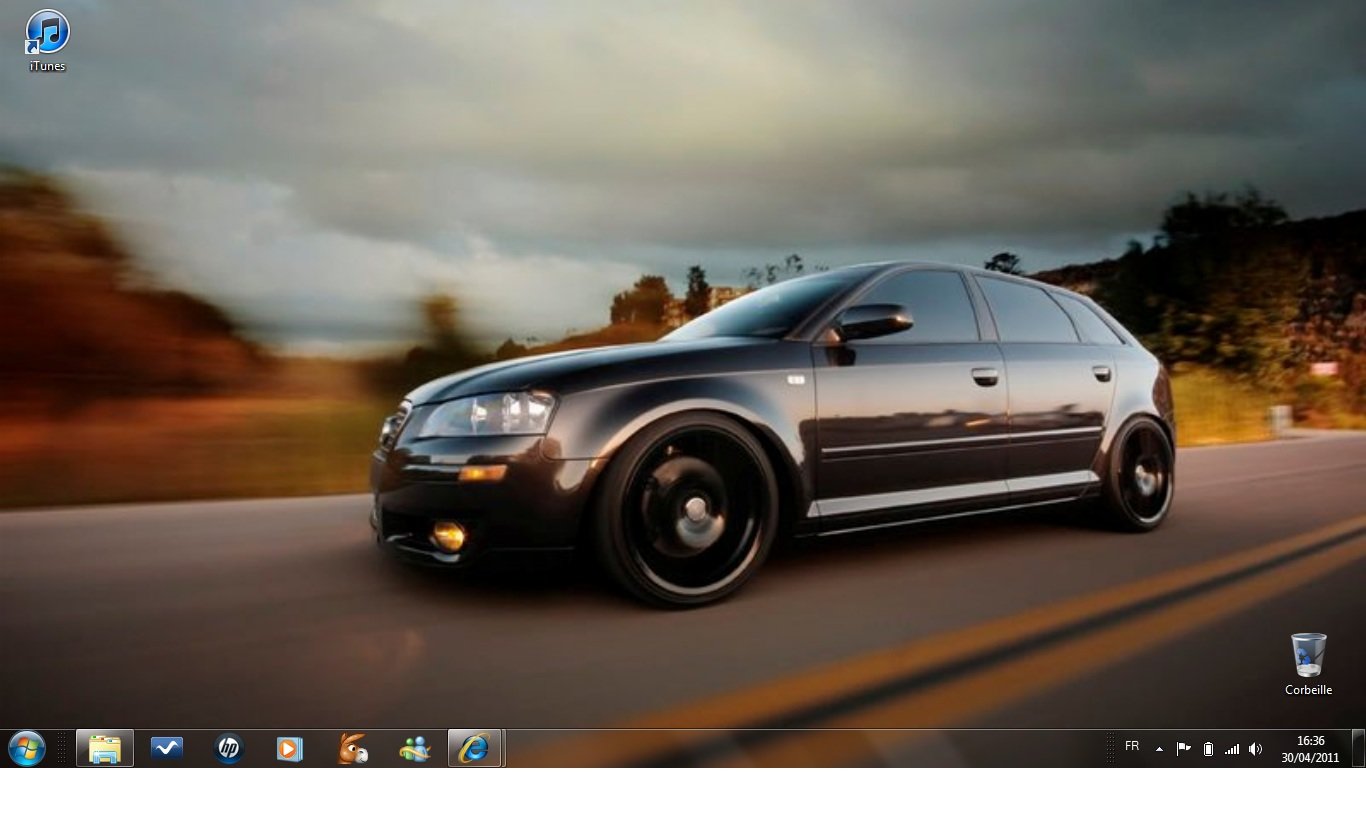
Task: Open Windows Live Messenger from taskbar
Action: point(414,748)
